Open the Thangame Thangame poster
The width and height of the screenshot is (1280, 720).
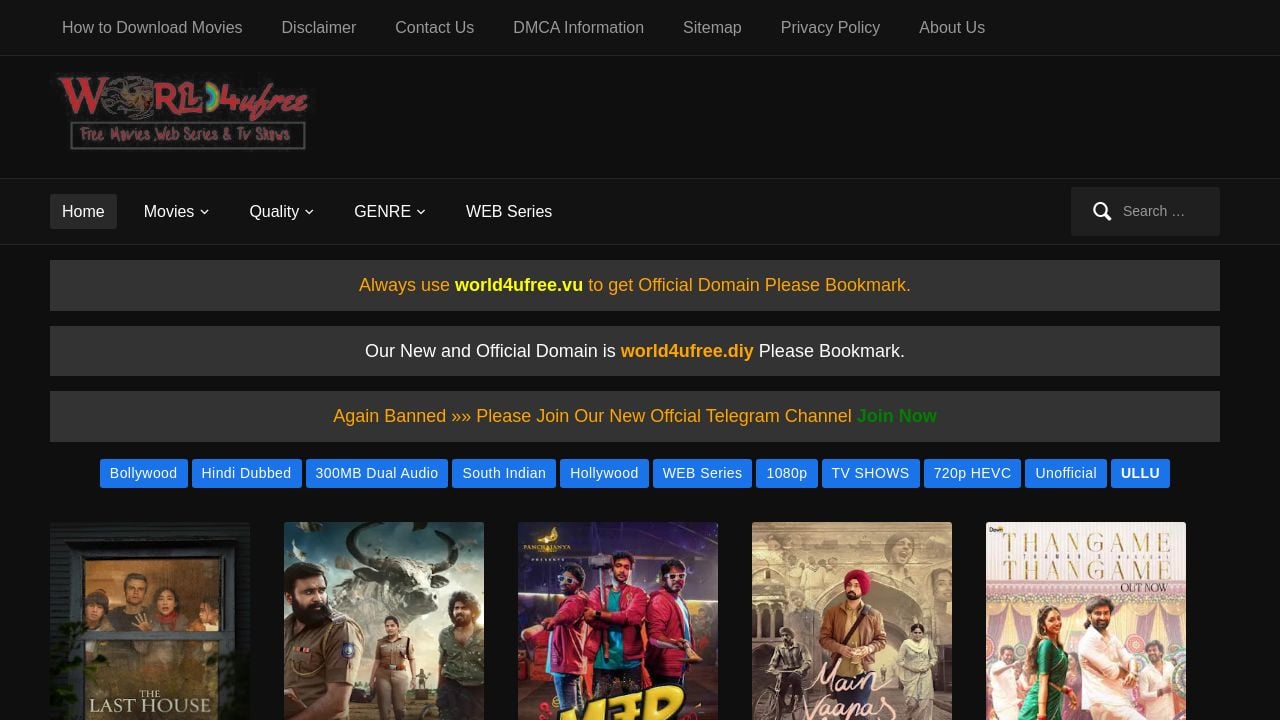point(1086,621)
